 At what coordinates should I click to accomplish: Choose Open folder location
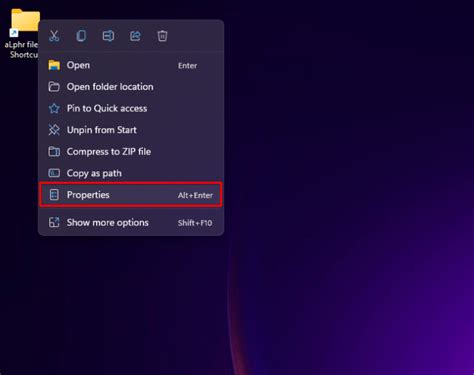pos(131,87)
